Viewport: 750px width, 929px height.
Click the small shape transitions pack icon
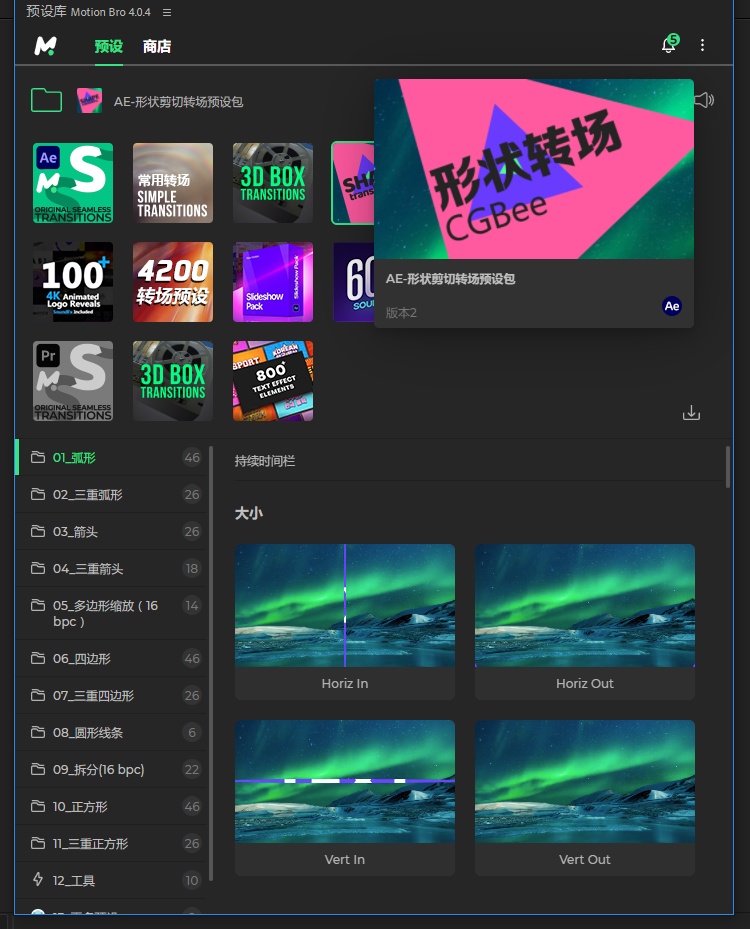(x=89, y=101)
